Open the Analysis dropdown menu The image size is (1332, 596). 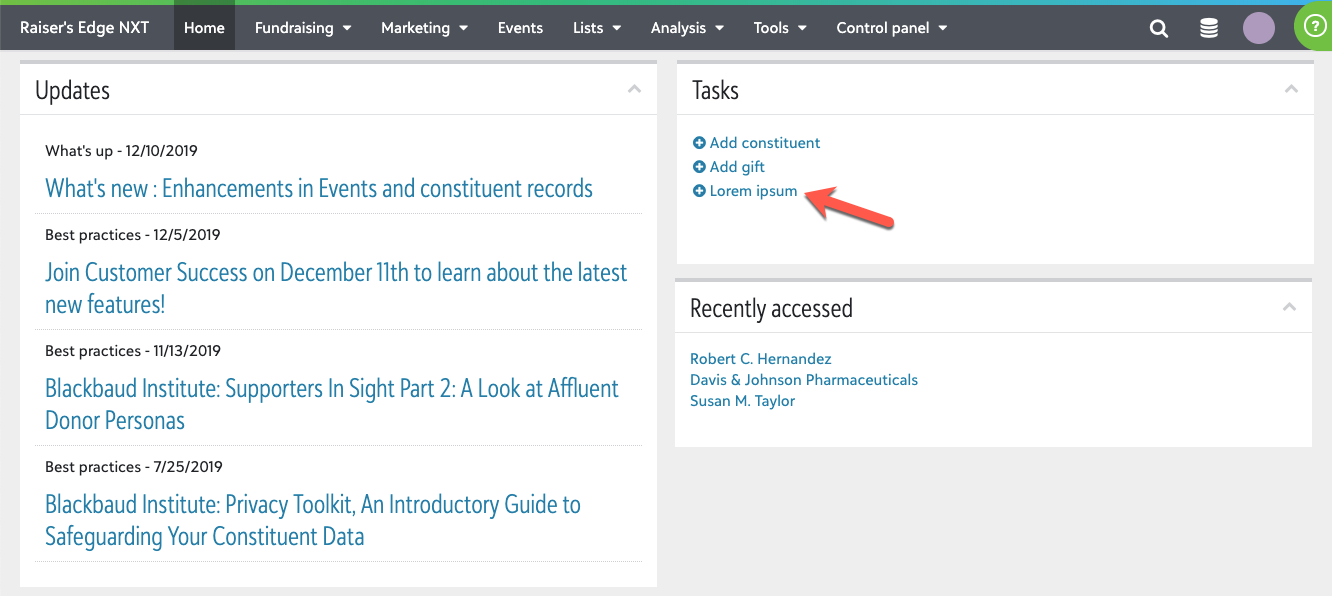pos(686,28)
